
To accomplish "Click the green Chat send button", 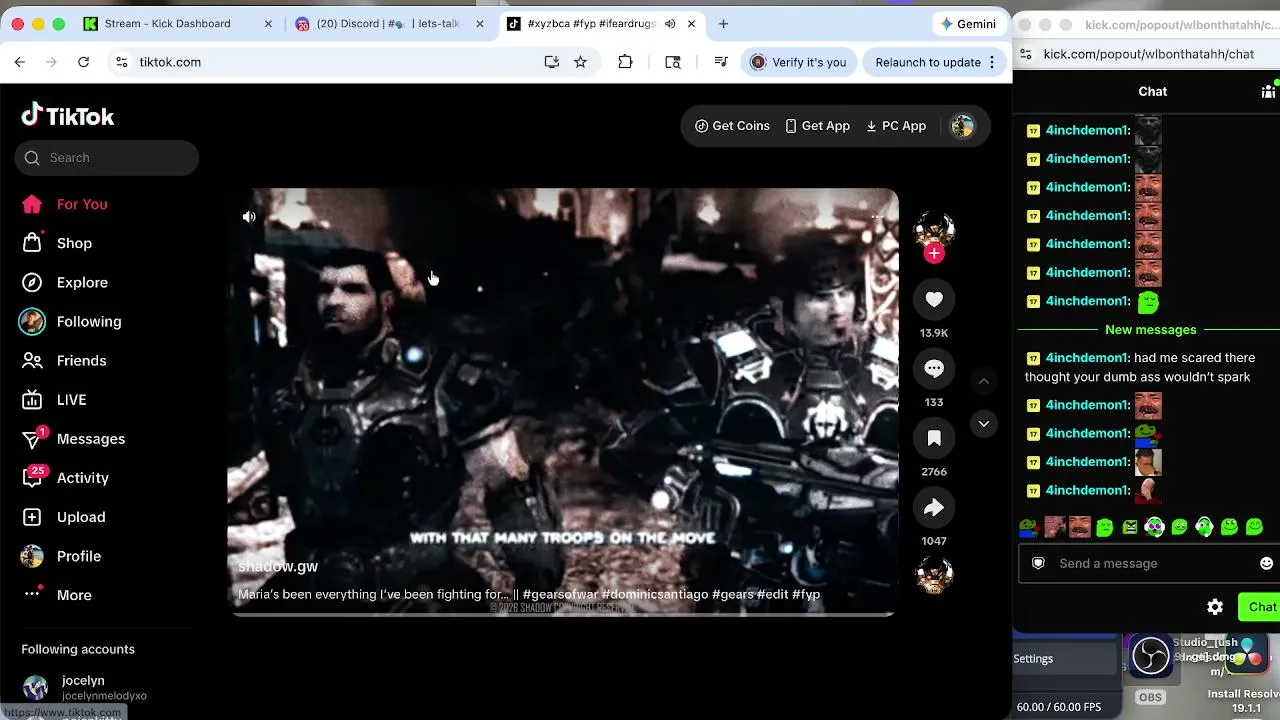I will (x=1260, y=607).
